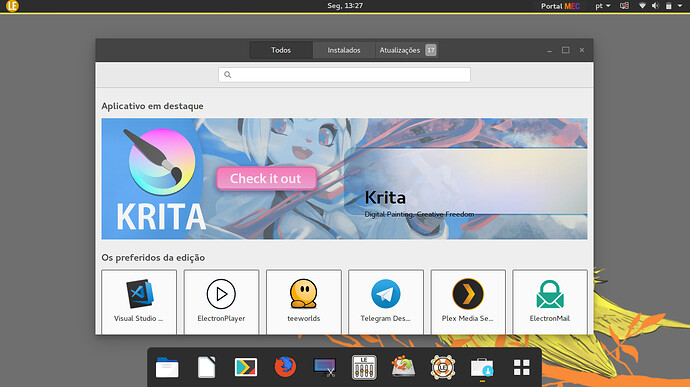The image size is (690, 387).
Task: Open Telegram Desktop app tile
Action: [x=385, y=302]
